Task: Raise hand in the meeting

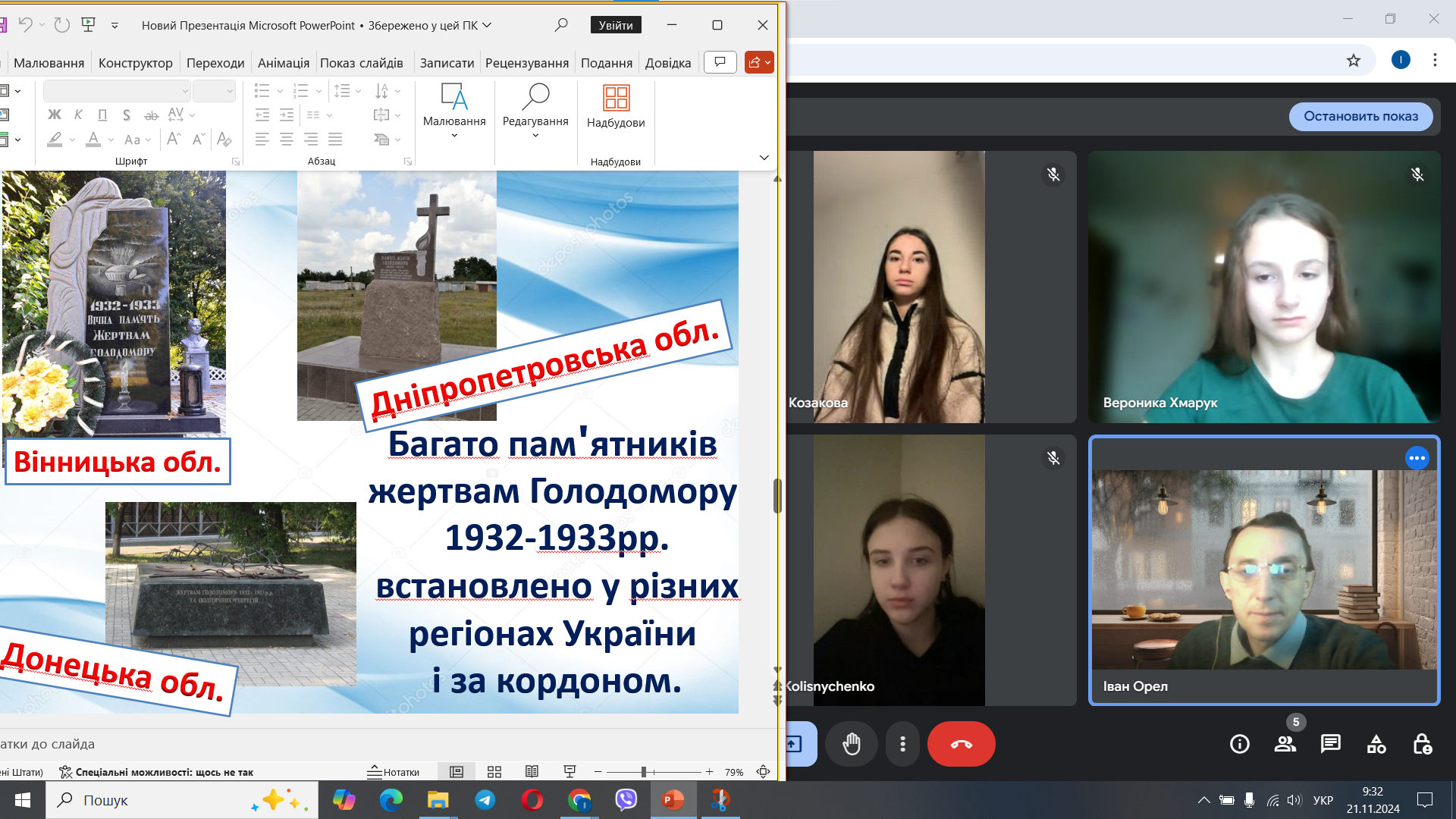Action: point(852,744)
